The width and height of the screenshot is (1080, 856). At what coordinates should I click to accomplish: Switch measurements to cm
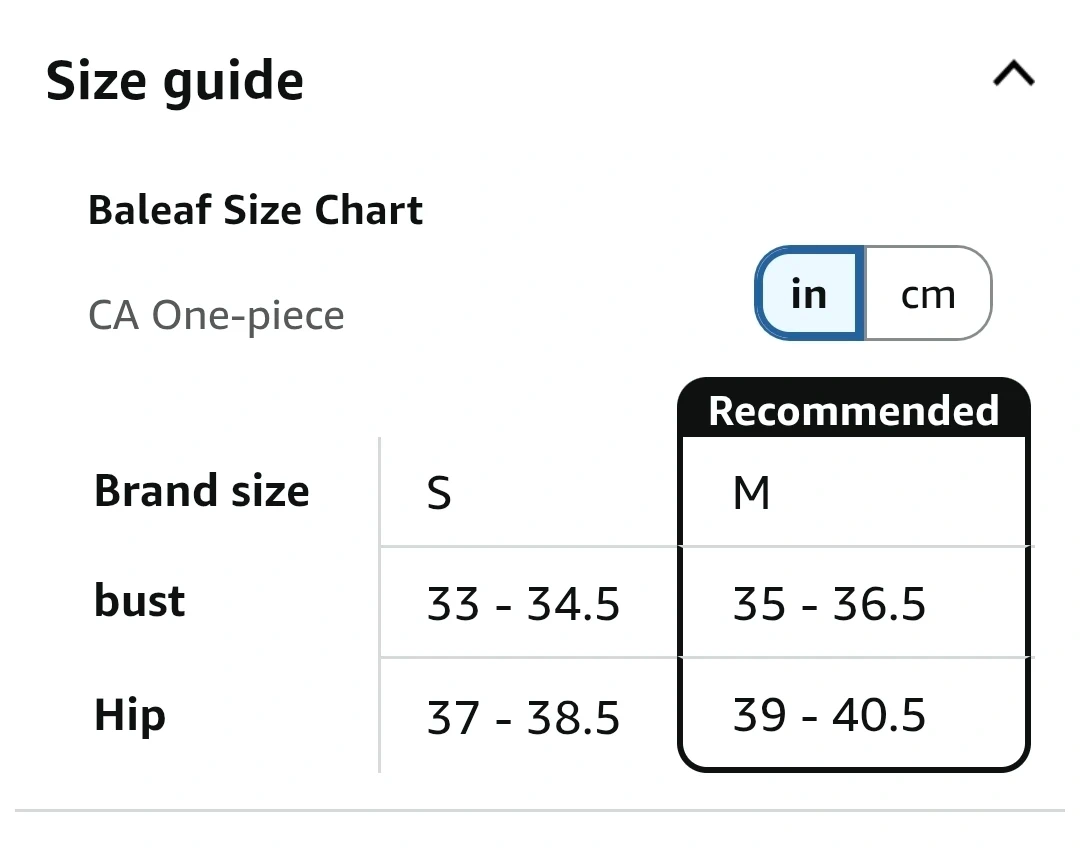tap(928, 294)
